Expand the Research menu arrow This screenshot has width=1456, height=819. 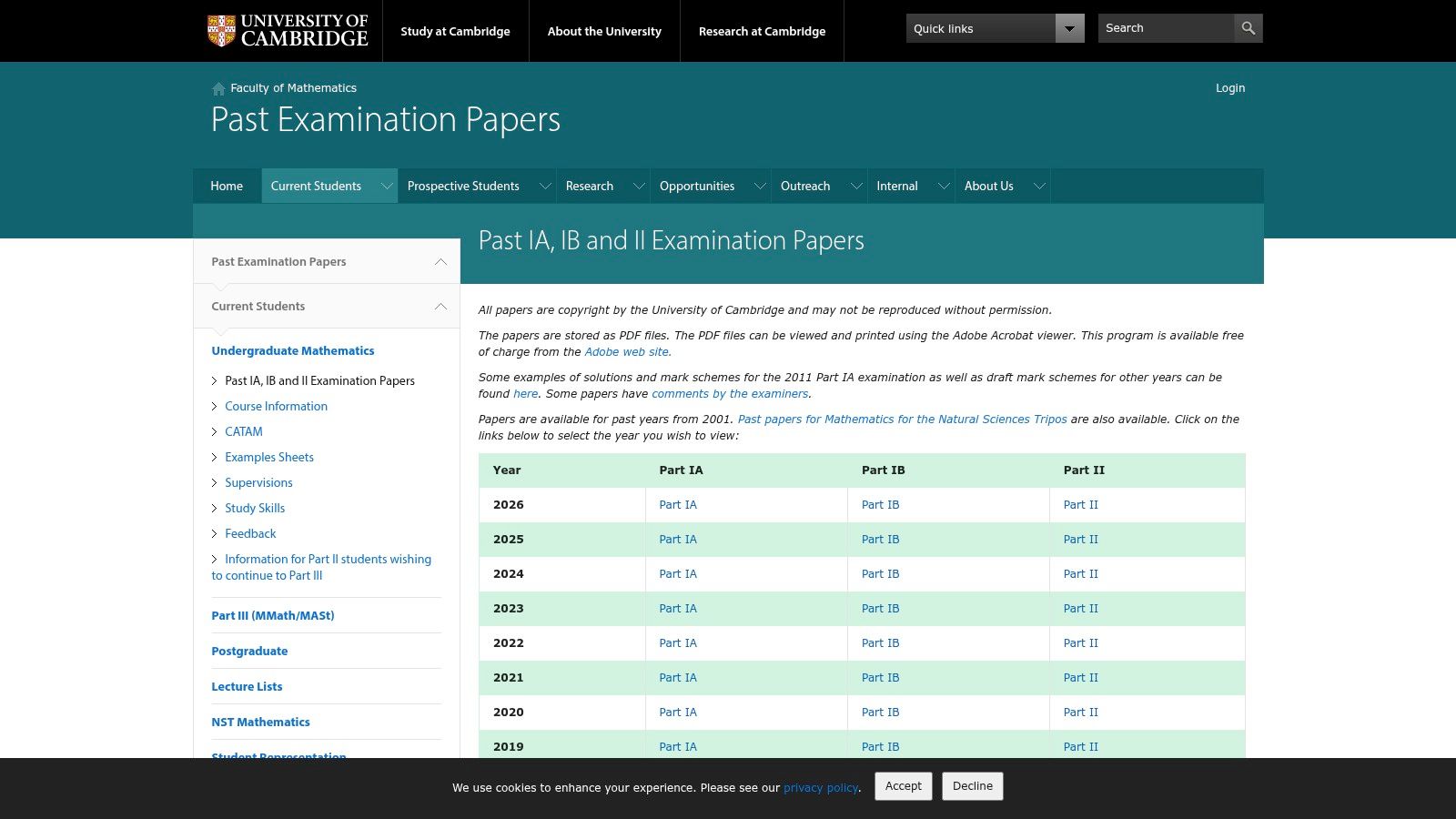pos(639,186)
